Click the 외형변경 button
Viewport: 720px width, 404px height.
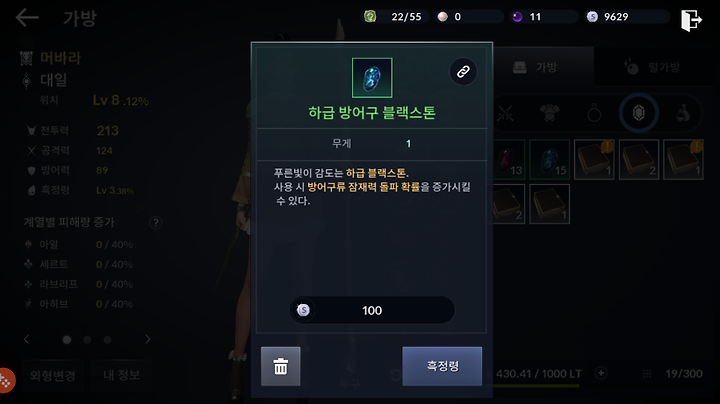tap(53, 376)
